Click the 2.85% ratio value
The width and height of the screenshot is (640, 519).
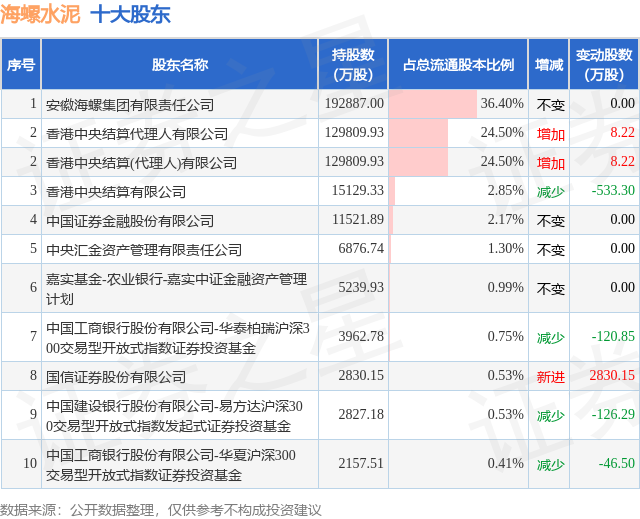pyautogui.click(x=505, y=190)
